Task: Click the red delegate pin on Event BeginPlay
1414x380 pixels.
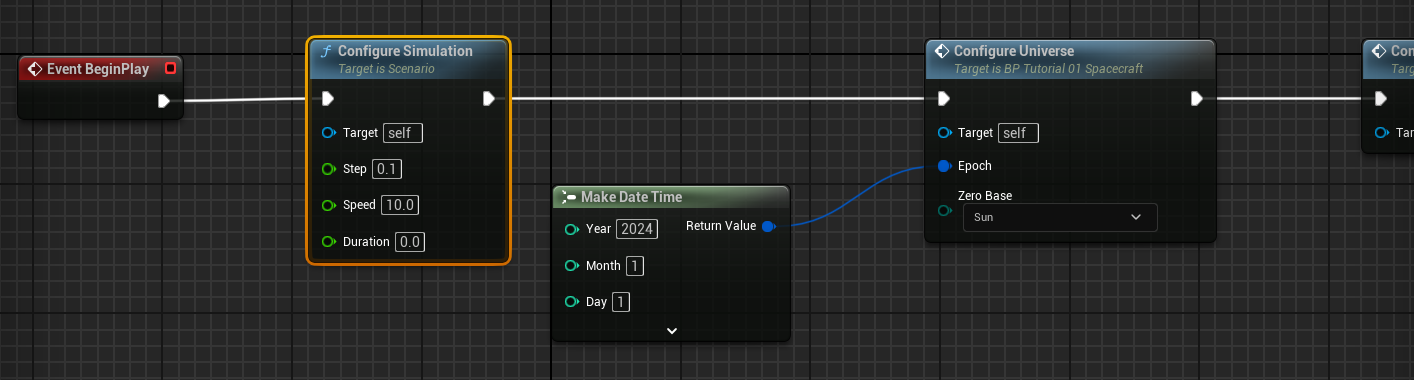Action: point(170,68)
